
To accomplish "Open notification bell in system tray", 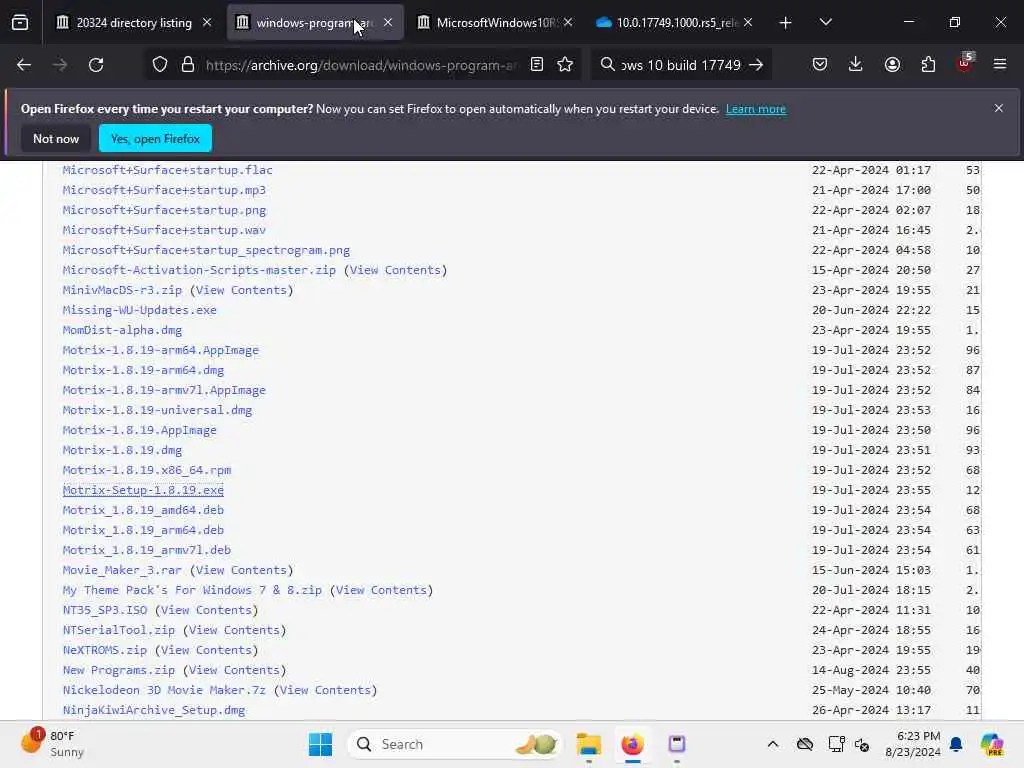I will coord(956,744).
